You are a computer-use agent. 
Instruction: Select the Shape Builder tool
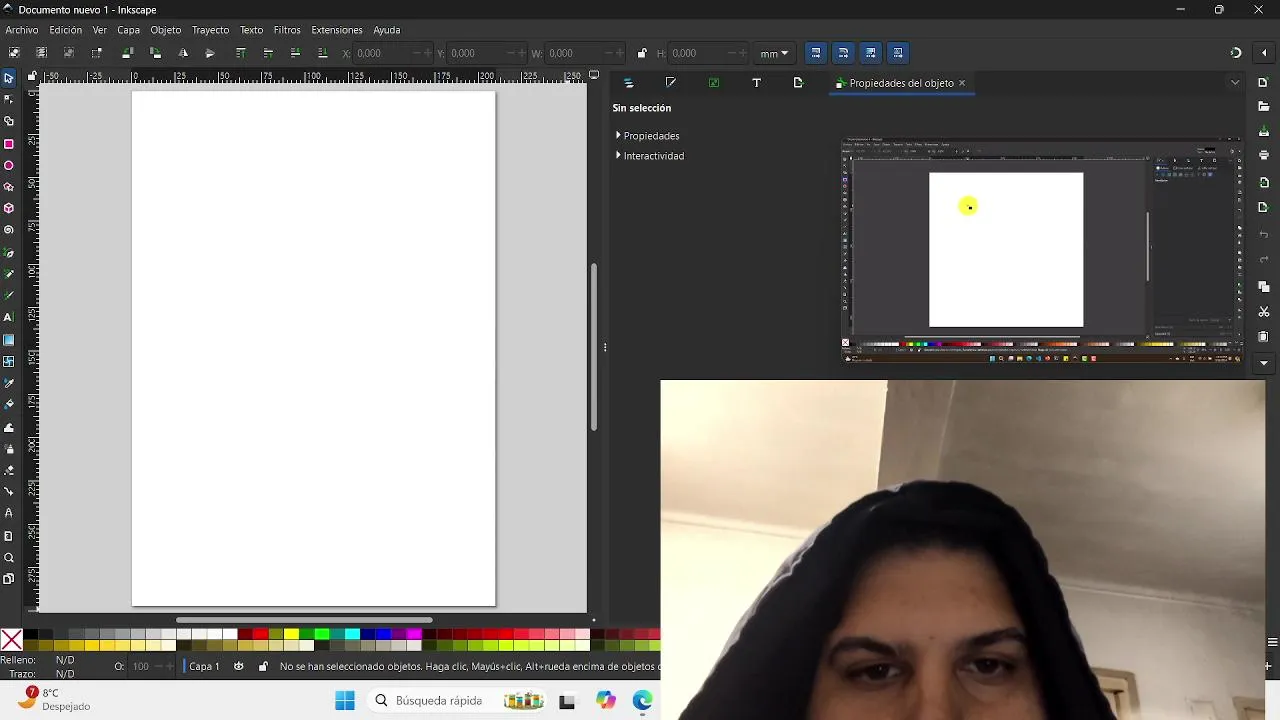[9, 121]
